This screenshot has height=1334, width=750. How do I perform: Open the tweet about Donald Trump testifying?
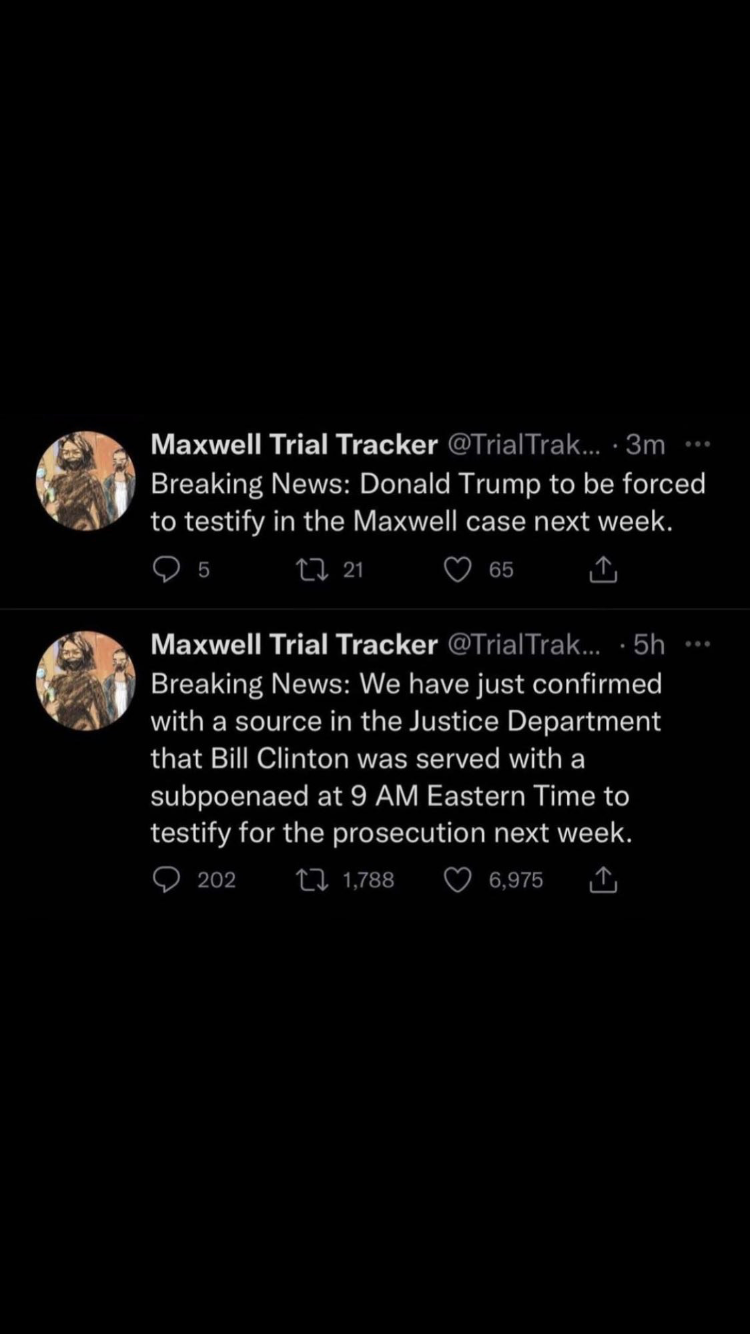(427, 502)
